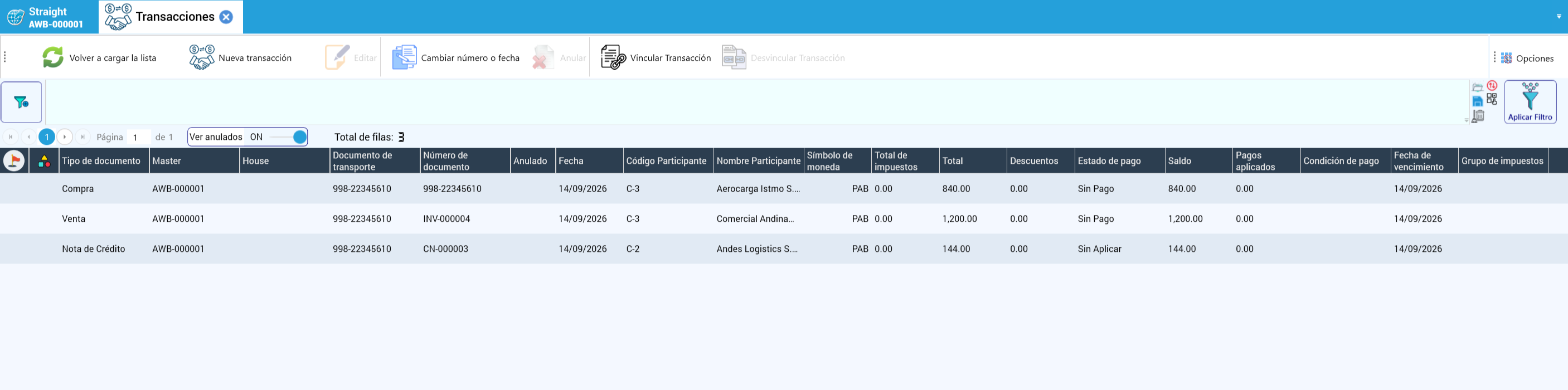Screen dimensions: 1568x390
Task: Sort by Tipo de documento column header
Action: coord(104,160)
